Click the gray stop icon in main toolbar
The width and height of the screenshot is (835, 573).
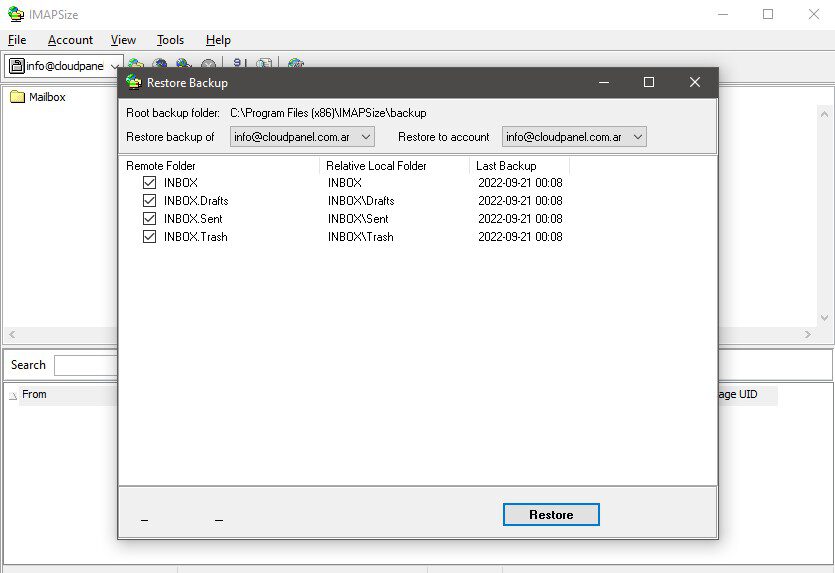pyautogui.click(x=208, y=66)
